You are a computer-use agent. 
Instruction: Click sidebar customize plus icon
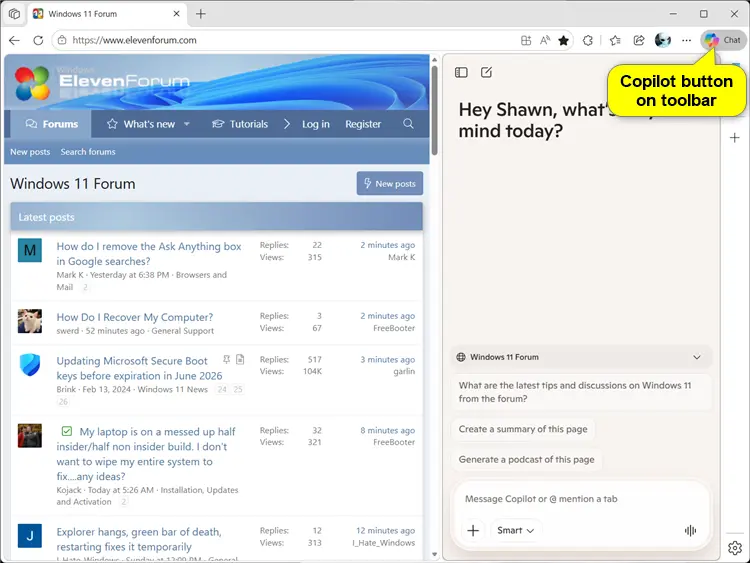tap(735, 138)
